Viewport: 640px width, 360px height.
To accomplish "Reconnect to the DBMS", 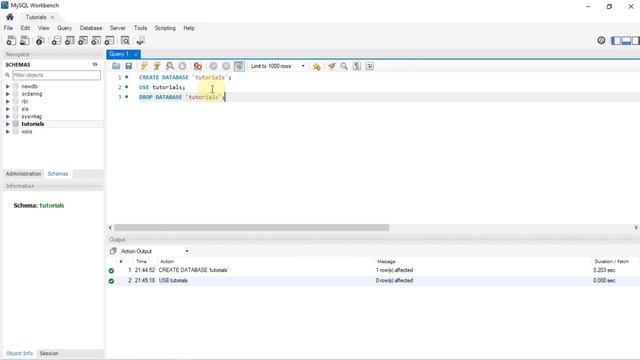I will coord(141,40).
